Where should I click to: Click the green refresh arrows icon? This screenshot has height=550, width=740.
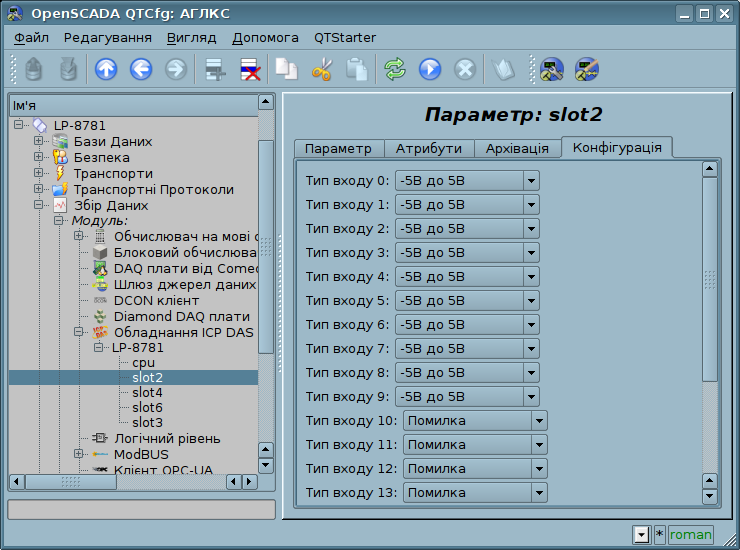[395, 69]
